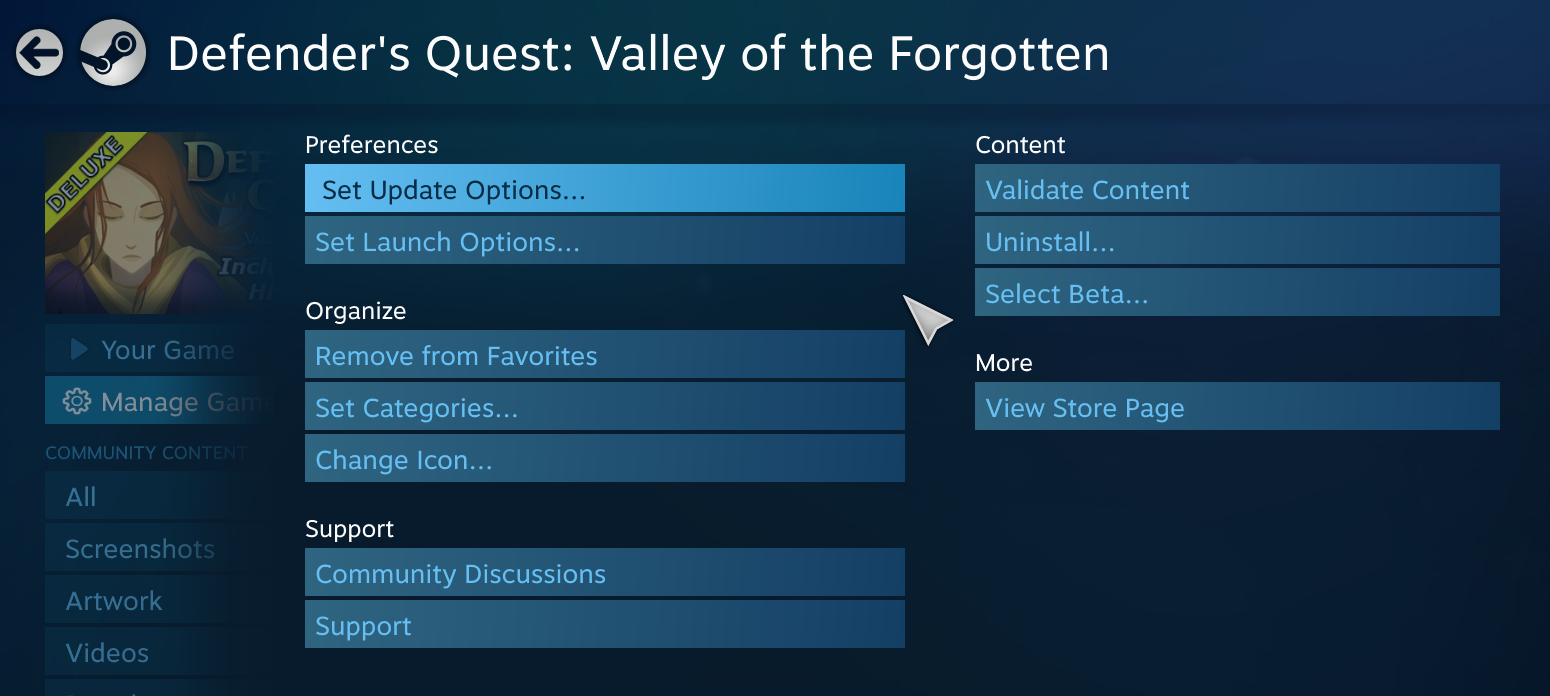Screen dimensions: 1550x696
Task: Select Your Game in the sidebar
Action: pos(166,350)
